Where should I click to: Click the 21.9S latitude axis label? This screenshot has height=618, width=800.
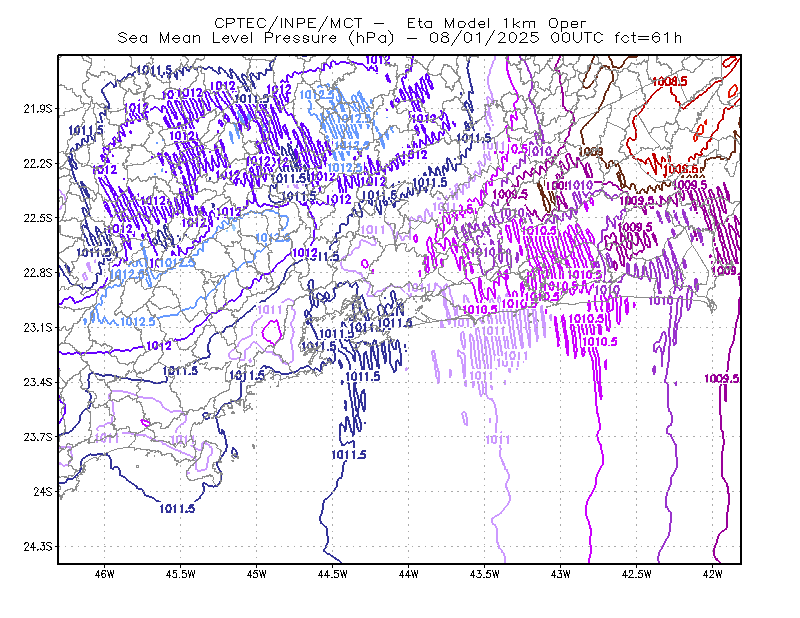coord(38,109)
